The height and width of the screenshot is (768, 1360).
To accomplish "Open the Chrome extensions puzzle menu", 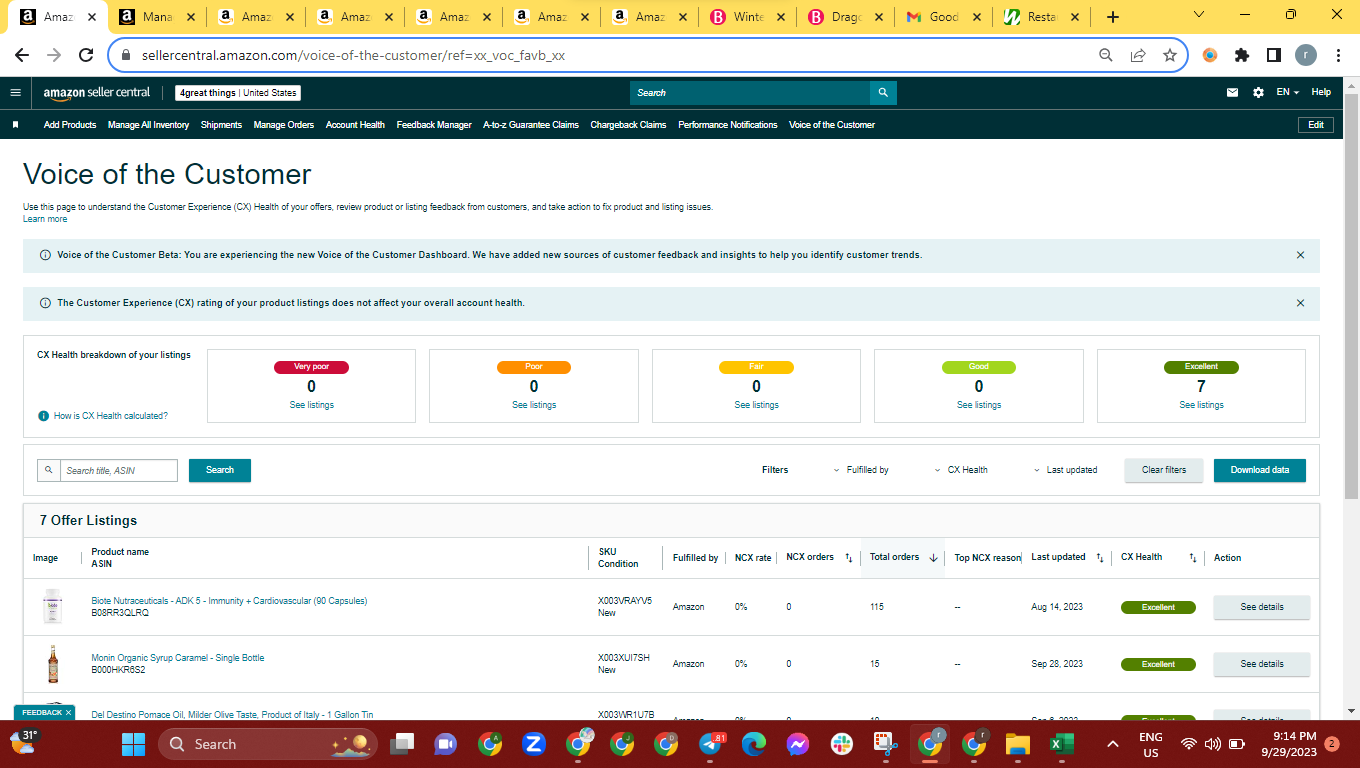I will [x=1242, y=56].
